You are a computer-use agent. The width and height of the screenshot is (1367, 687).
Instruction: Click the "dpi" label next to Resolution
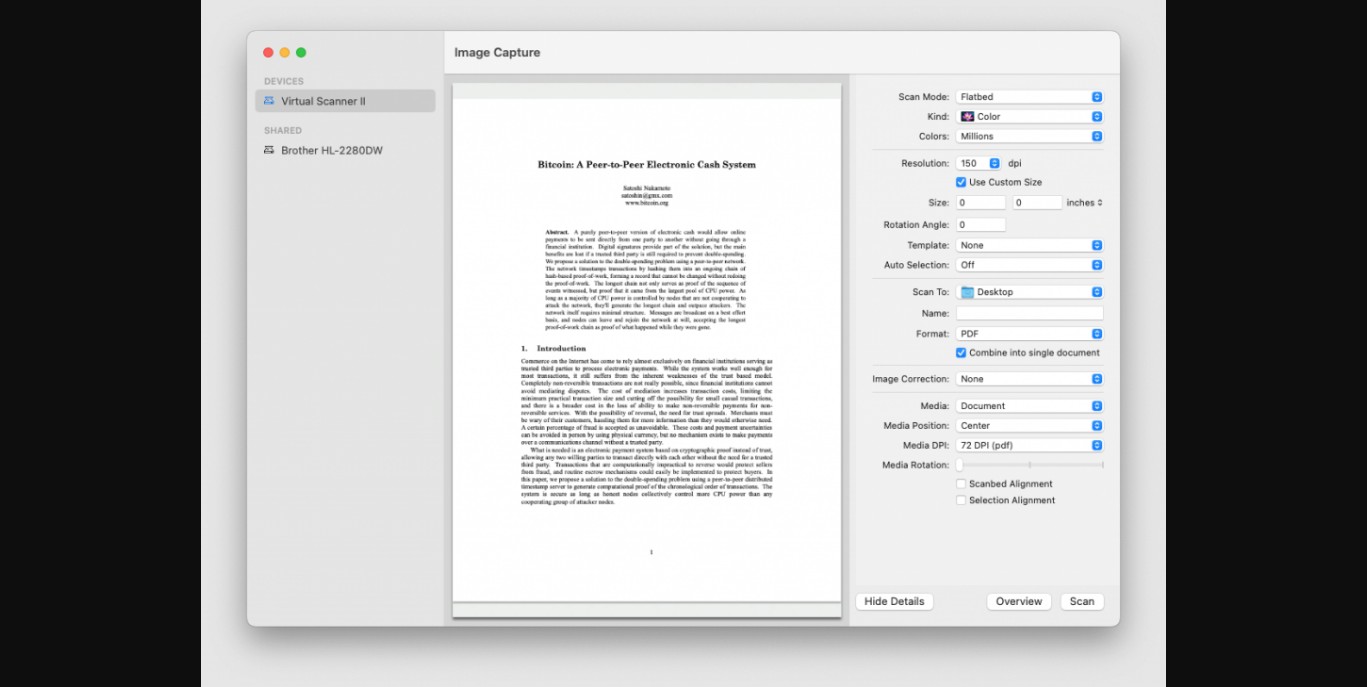pos(1015,163)
